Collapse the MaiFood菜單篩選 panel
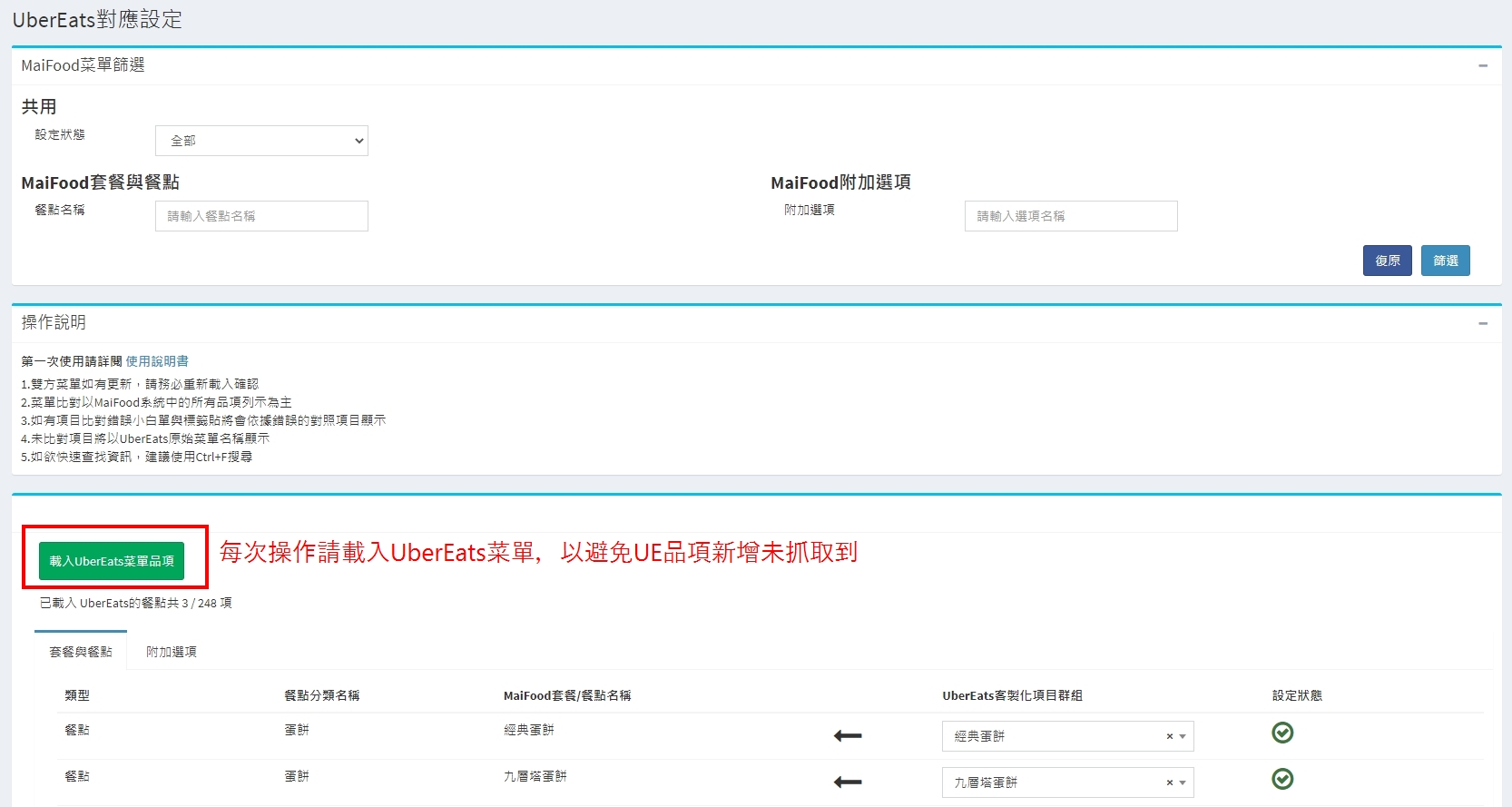The height and width of the screenshot is (807, 1512). (1483, 65)
